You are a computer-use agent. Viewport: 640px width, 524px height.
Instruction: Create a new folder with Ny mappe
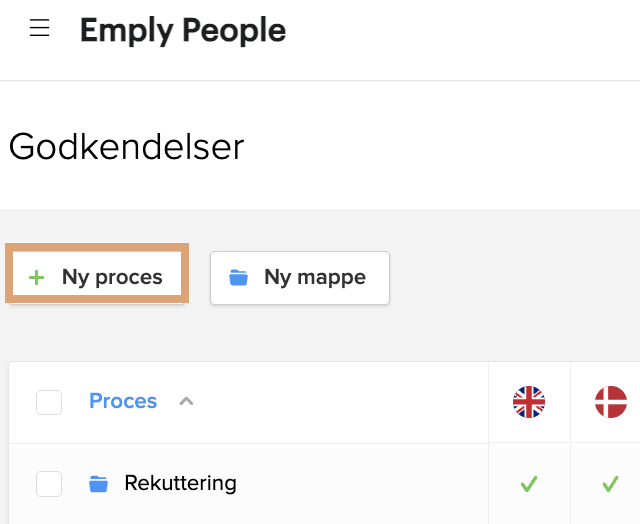point(300,278)
